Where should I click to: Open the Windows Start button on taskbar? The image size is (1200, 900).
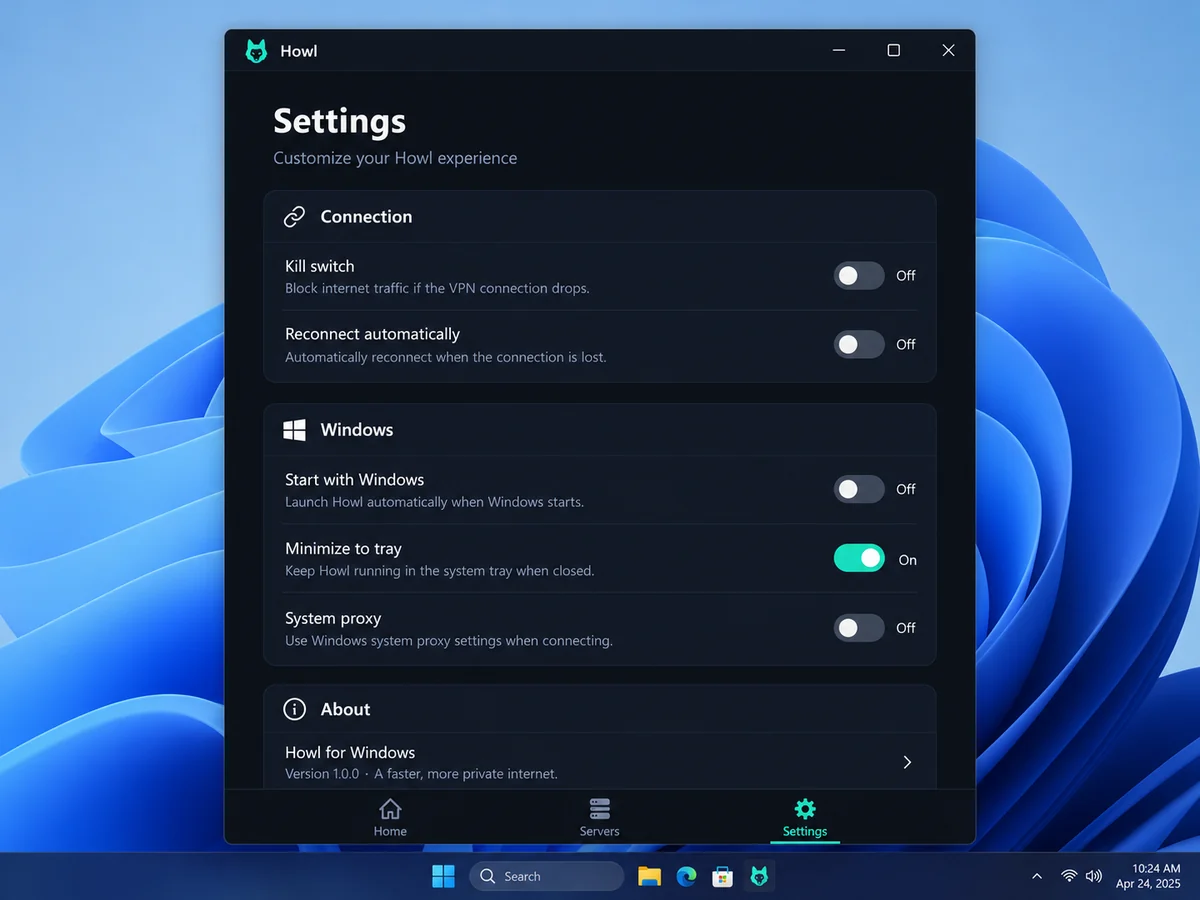click(x=443, y=876)
